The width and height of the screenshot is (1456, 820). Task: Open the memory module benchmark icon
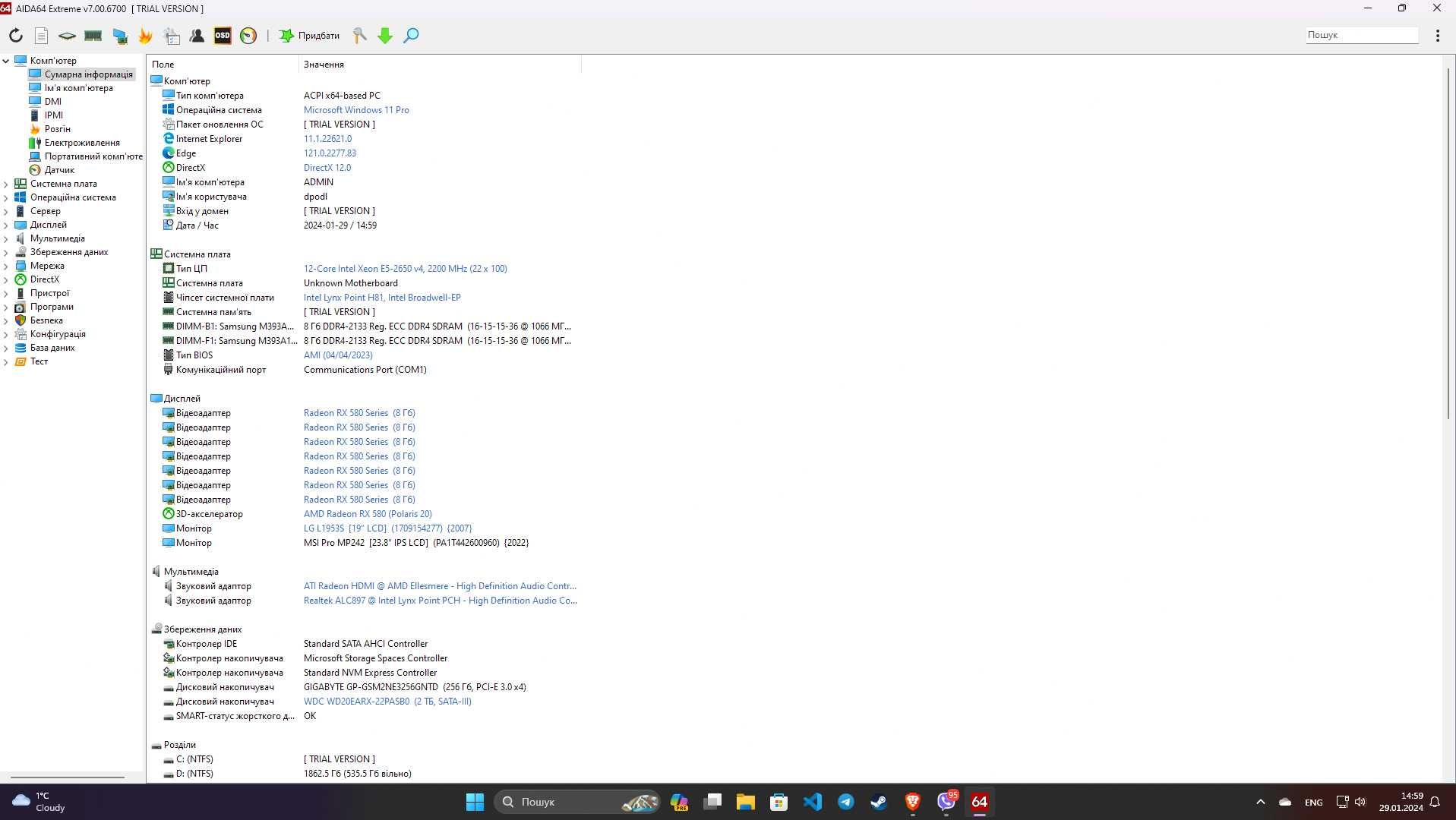tap(93, 36)
